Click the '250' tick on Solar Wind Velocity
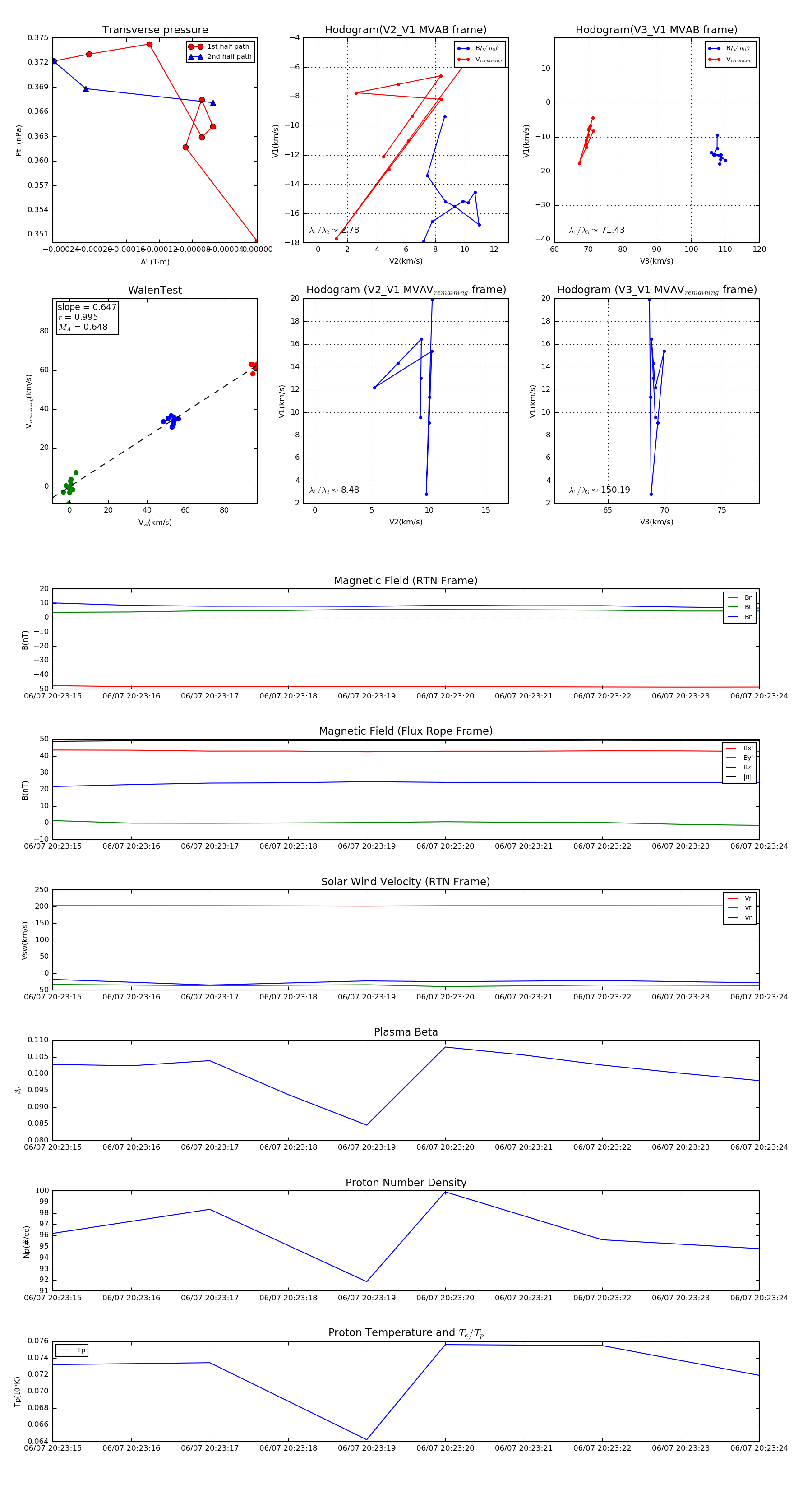 click(x=42, y=890)
